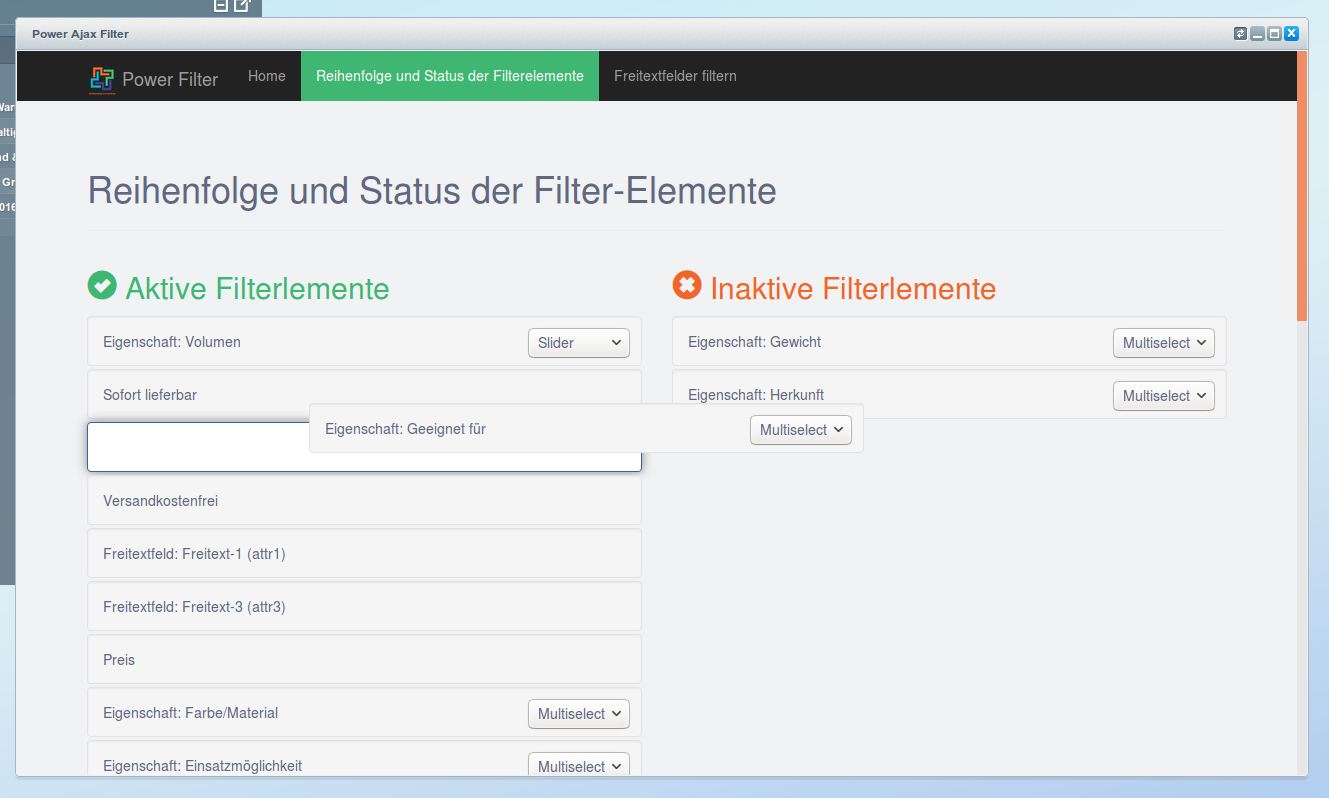Image resolution: width=1329 pixels, height=798 pixels.
Task: Open Multiselect dropdown for Herkunft
Action: click(x=1164, y=396)
